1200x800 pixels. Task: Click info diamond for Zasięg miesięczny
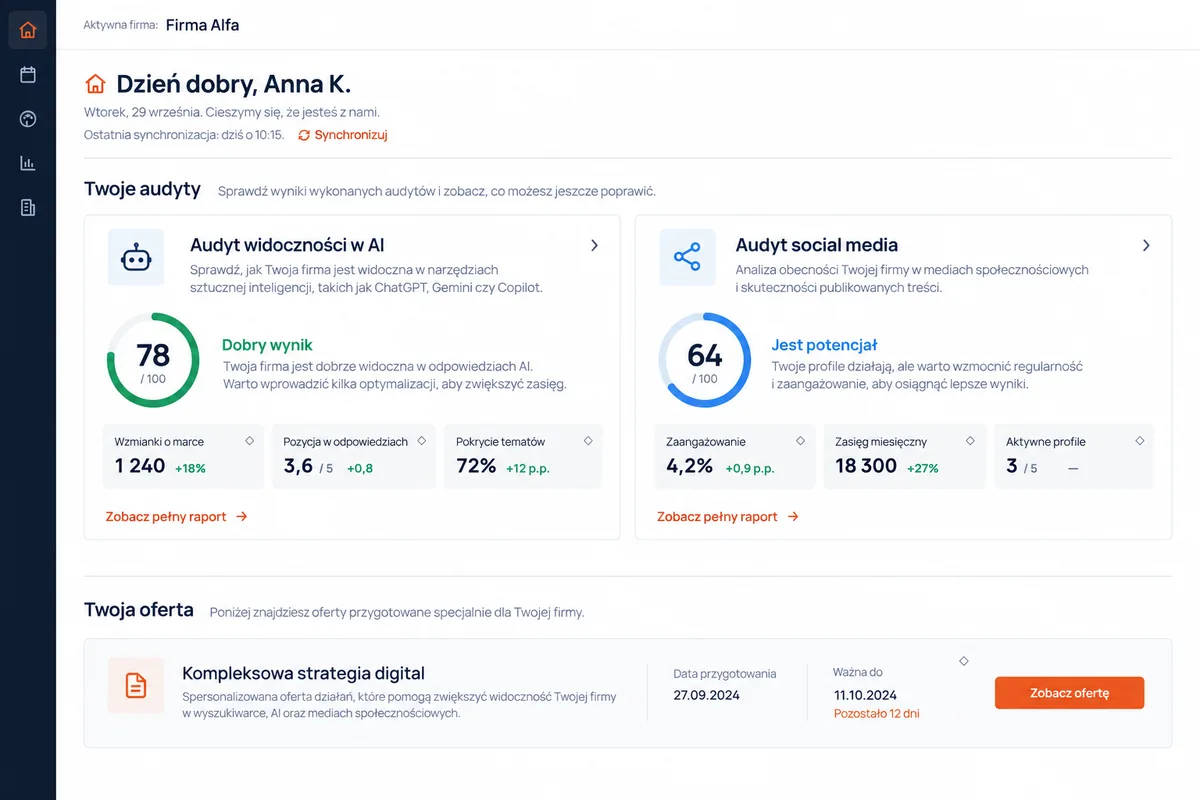(x=970, y=440)
